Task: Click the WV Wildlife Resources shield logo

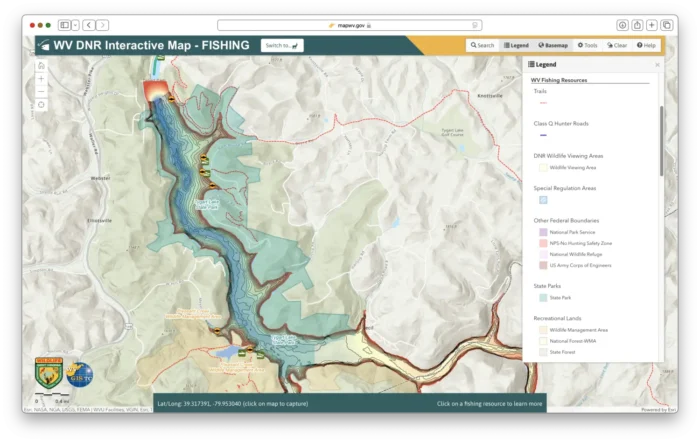Action: [49, 373]
